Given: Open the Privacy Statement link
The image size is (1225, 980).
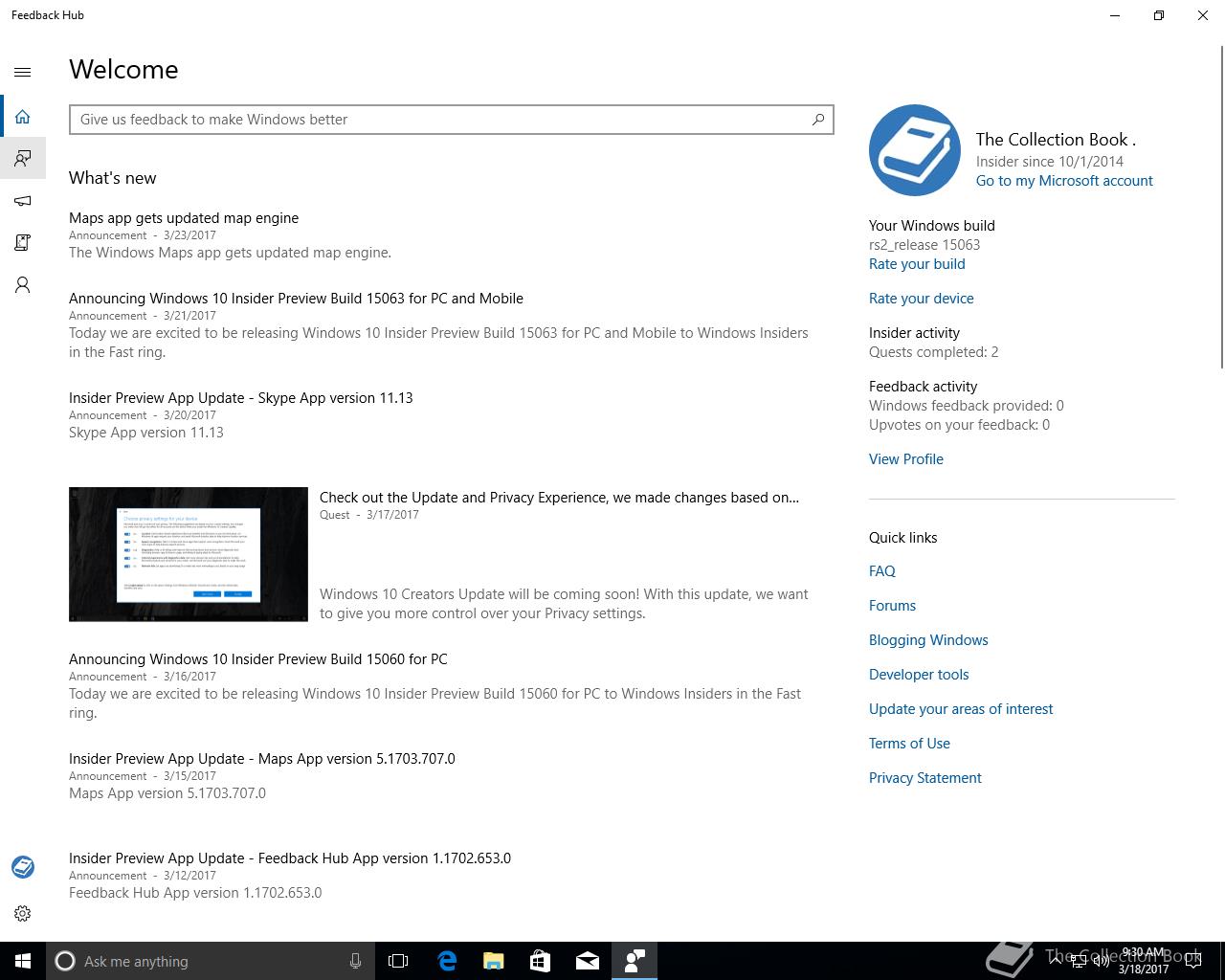Looking at the screenshot, I should coord(925,778).
